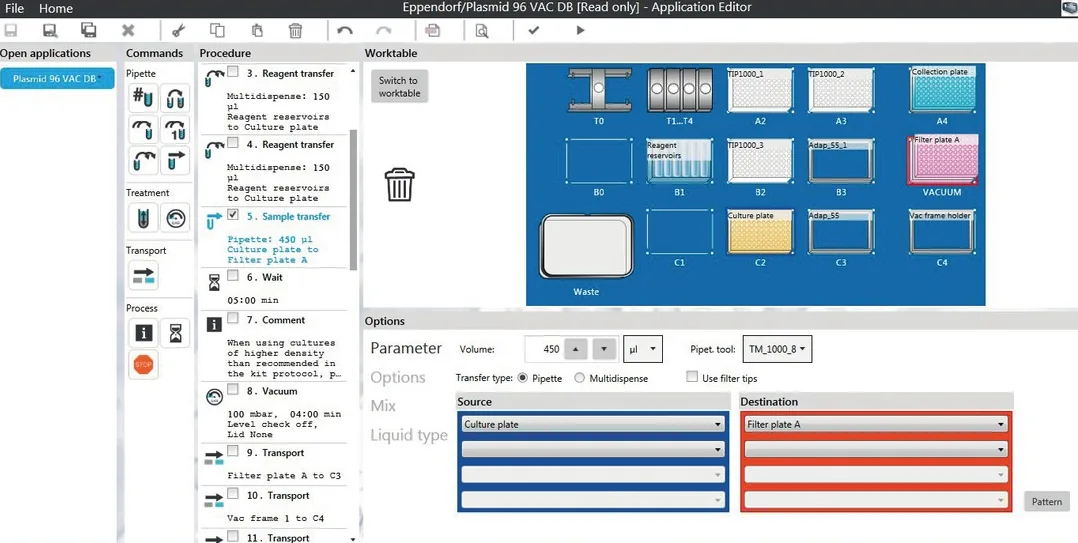Click the Vacuum command icon under Treatment
1078x543 pixels.
(x=175, y=218)
